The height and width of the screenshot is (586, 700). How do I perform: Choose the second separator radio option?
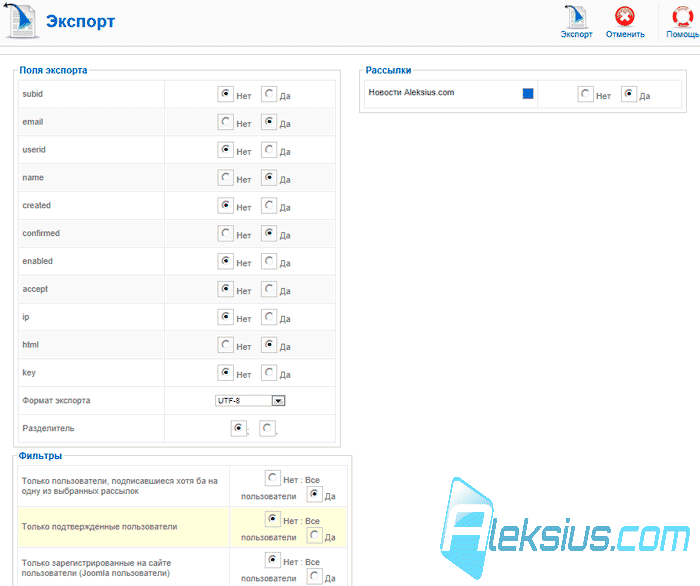coord(267,428)
